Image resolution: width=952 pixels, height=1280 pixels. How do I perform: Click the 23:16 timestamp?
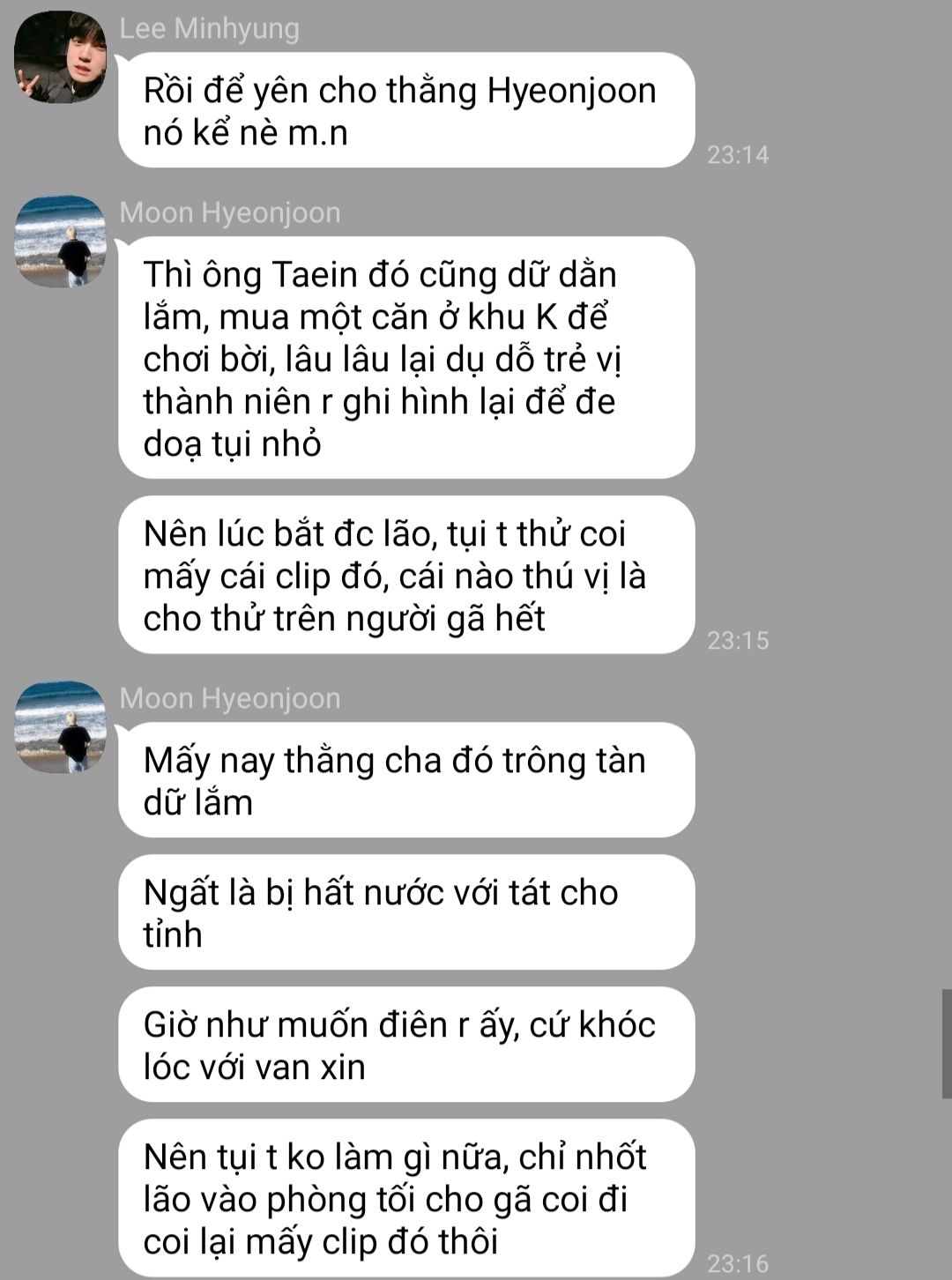[738, 1264]
